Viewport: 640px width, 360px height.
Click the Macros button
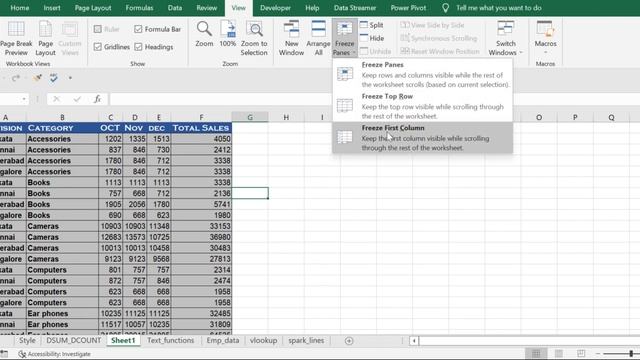(x=545, y=38)
